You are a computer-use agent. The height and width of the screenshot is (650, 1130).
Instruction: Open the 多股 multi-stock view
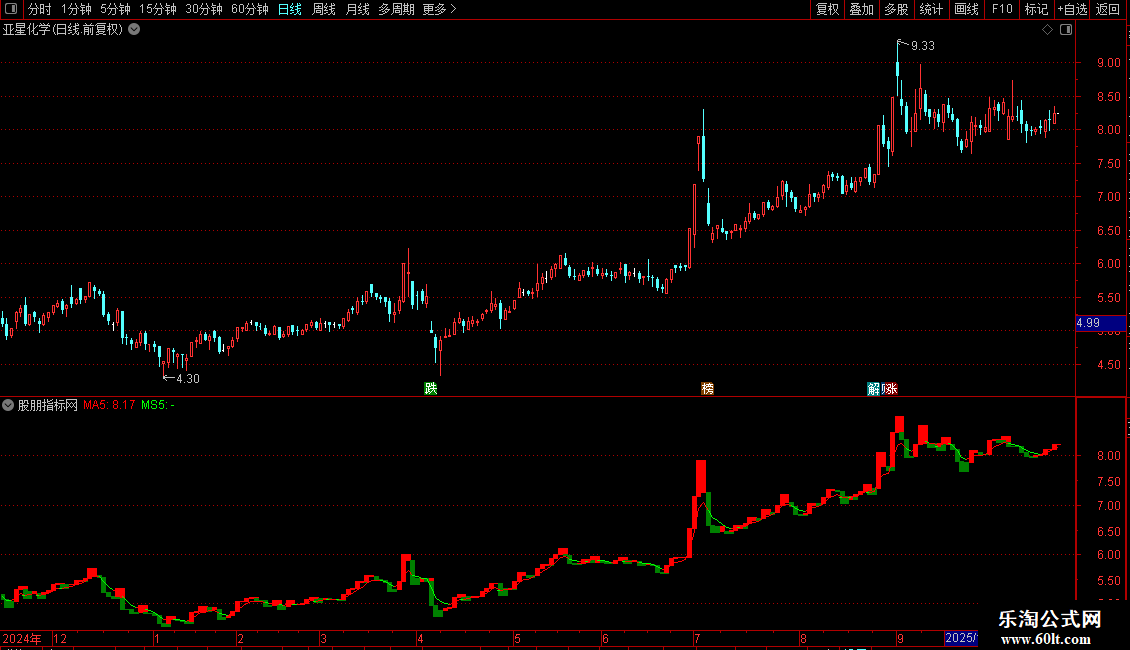point(896,9)
